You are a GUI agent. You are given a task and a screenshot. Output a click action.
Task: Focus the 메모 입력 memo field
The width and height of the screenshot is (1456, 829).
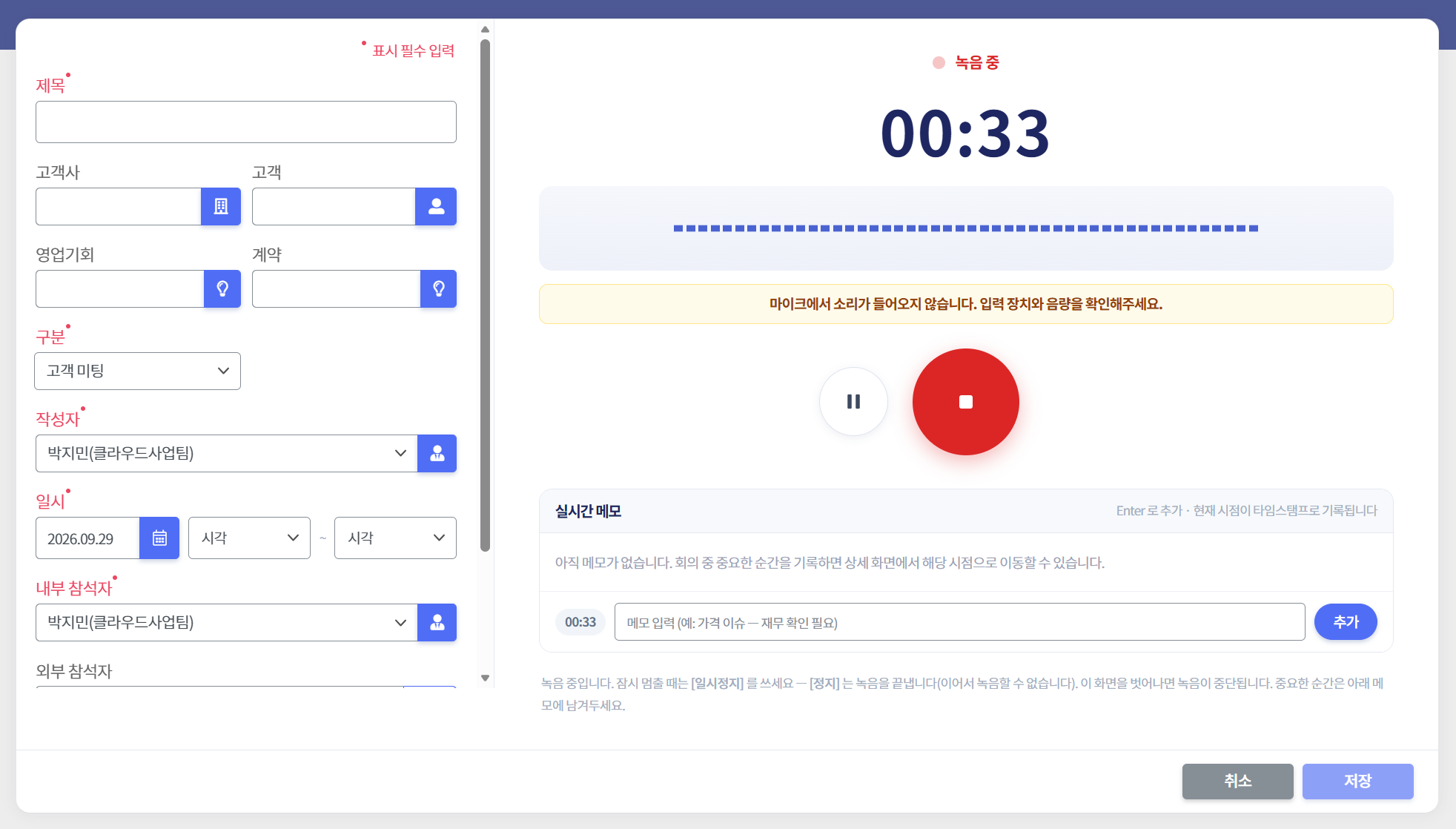point(959,621)
